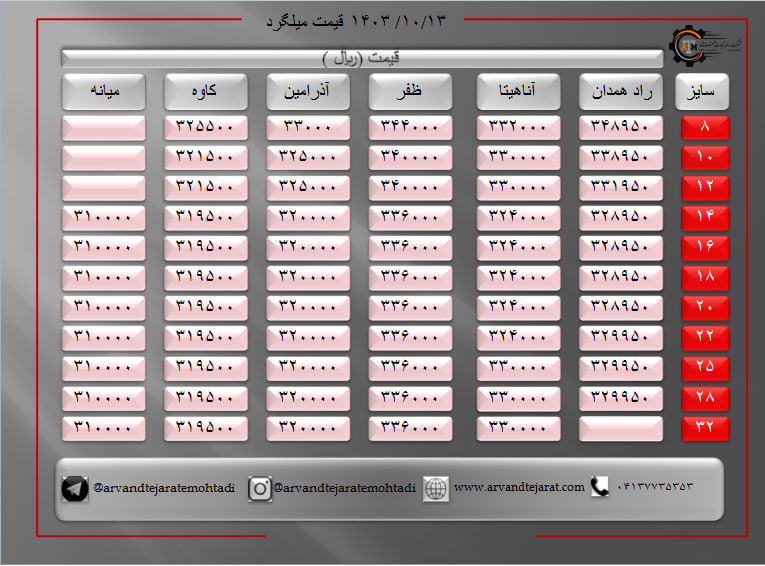Click راد همدان price for size ۱۴
The width and height of the screenshot is (765, 566).
click(x=621, y=218)
